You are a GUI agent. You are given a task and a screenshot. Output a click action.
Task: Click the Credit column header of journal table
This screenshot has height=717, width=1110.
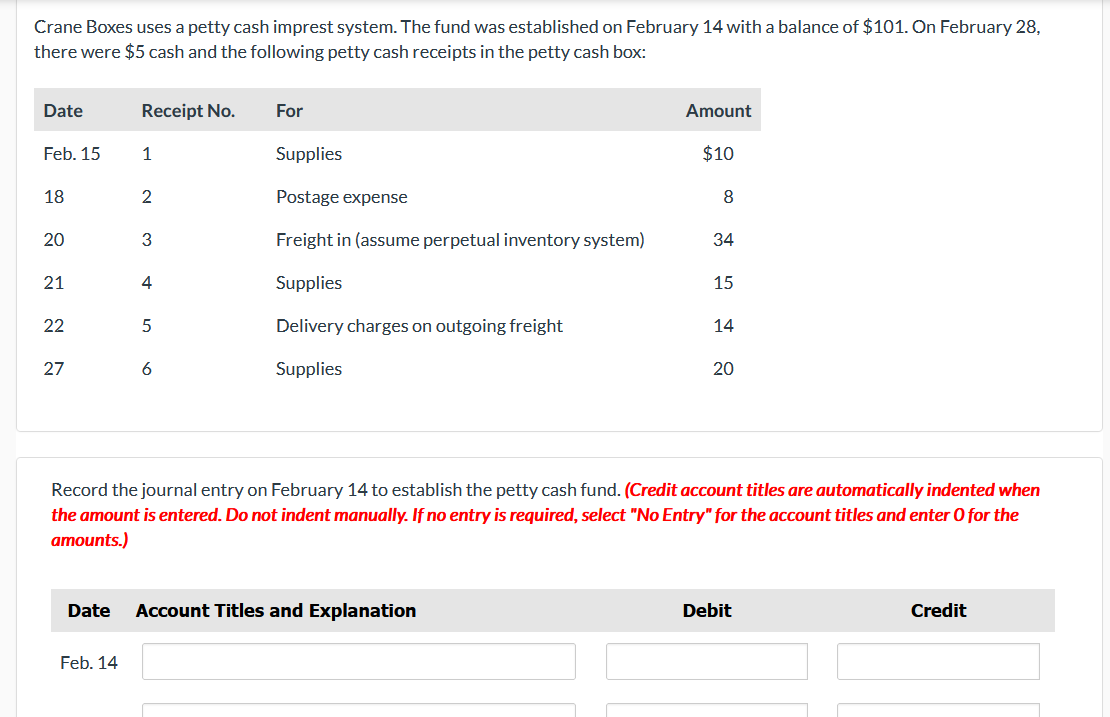click(x=937, y=610)
